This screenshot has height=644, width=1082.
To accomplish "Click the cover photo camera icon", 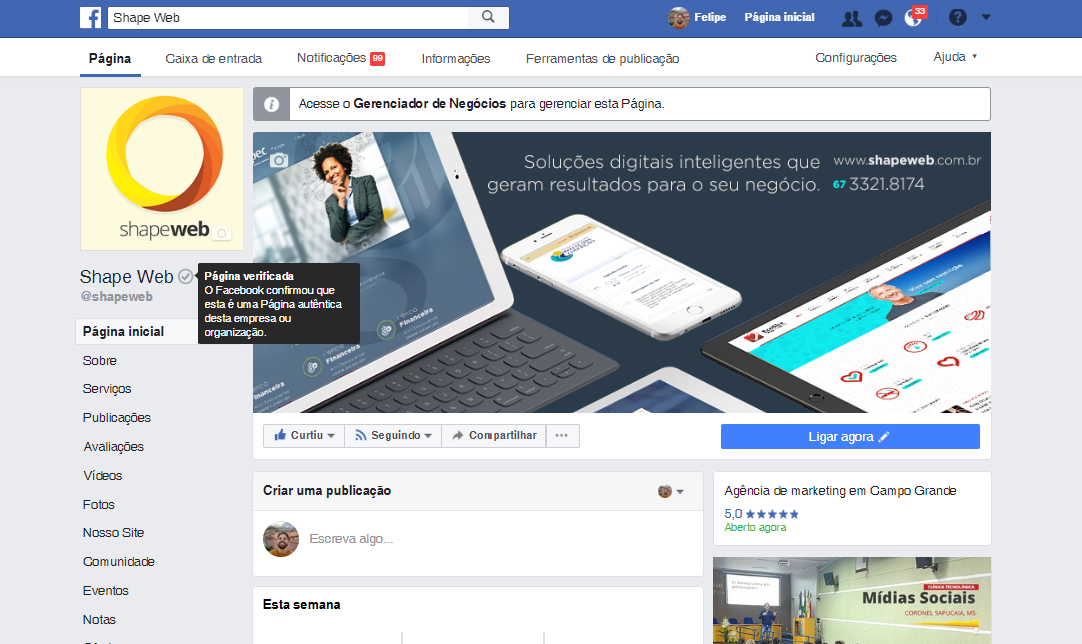I will tap(279, 160).
